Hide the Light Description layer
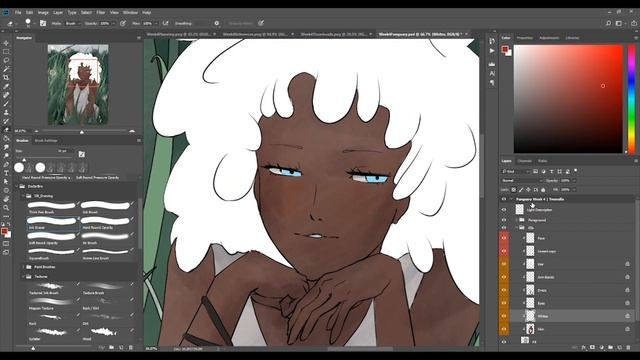Image resolution: width=640 pixels, height=360 pixels. (x=504, y=209)
